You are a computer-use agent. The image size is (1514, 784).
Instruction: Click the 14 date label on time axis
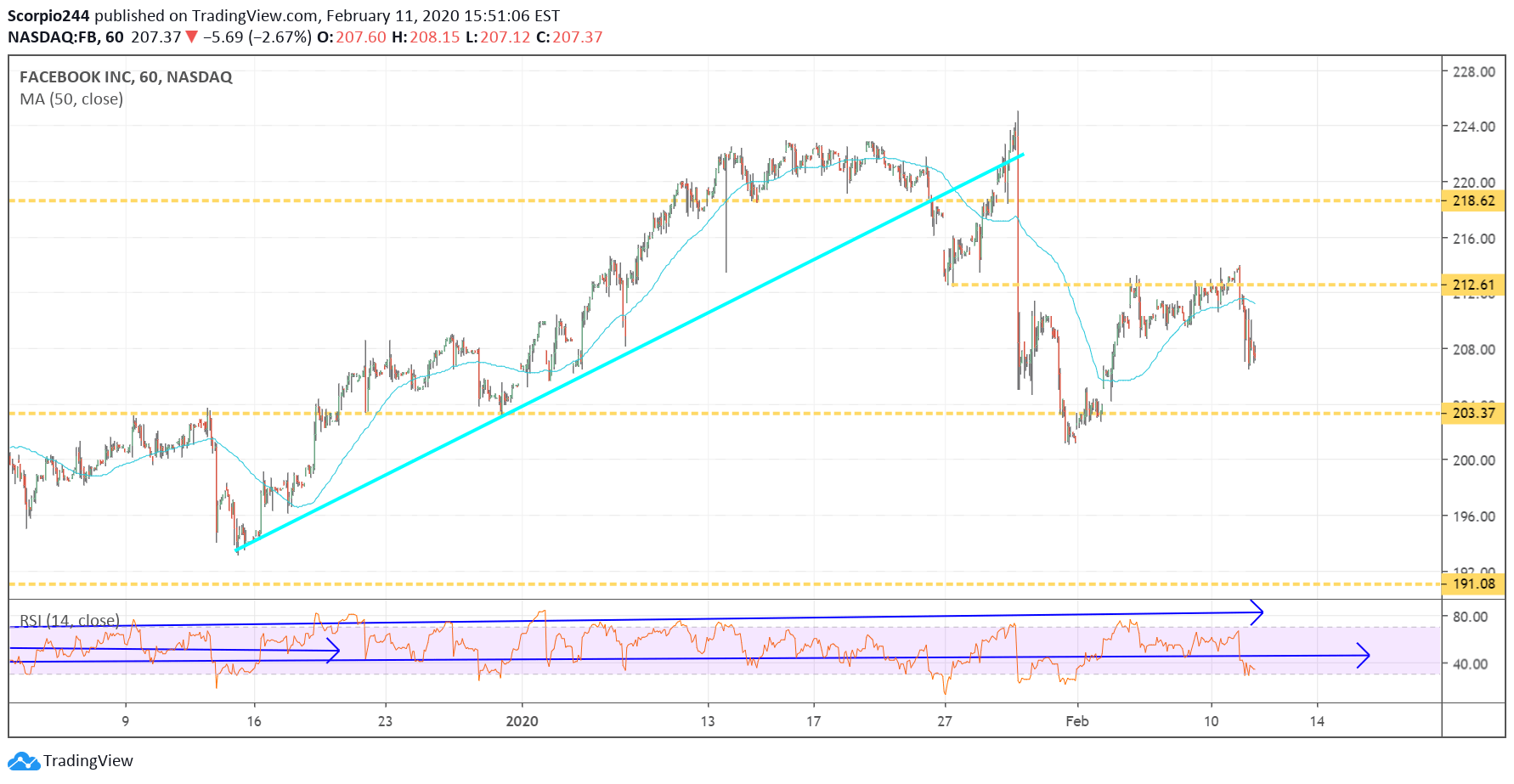pos(1317,721)
